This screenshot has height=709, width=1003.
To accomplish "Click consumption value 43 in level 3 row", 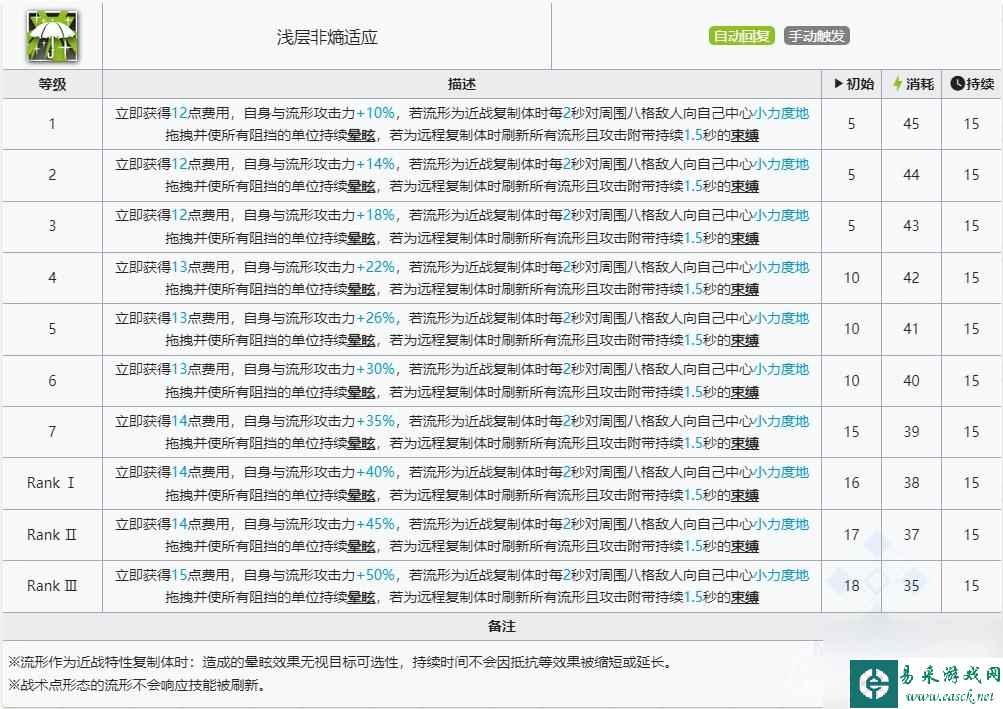I will [912, 227].
